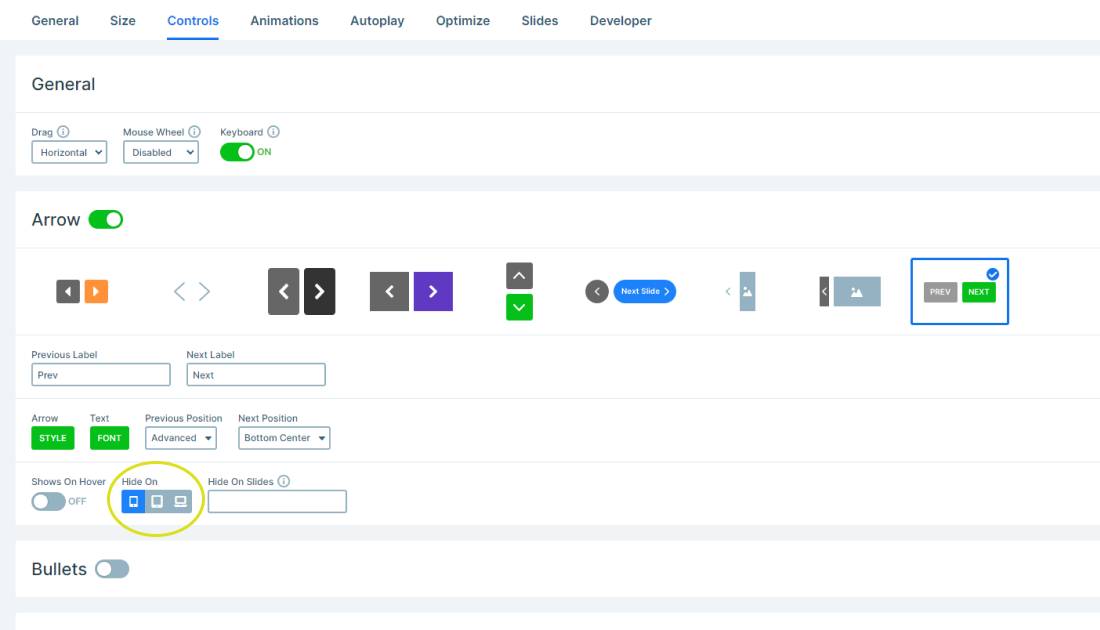
Task: Focus the Next Label input field
Action: tap(256, 375)
